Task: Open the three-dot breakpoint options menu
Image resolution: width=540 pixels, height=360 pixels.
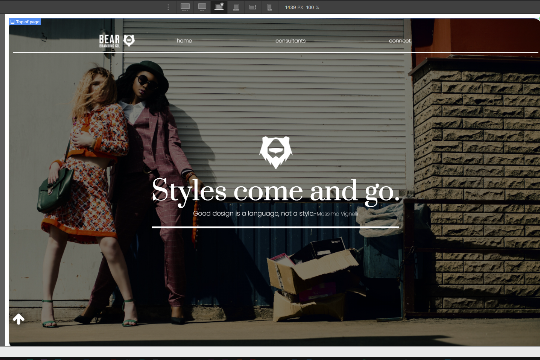Action: click(x=168, y=7)
